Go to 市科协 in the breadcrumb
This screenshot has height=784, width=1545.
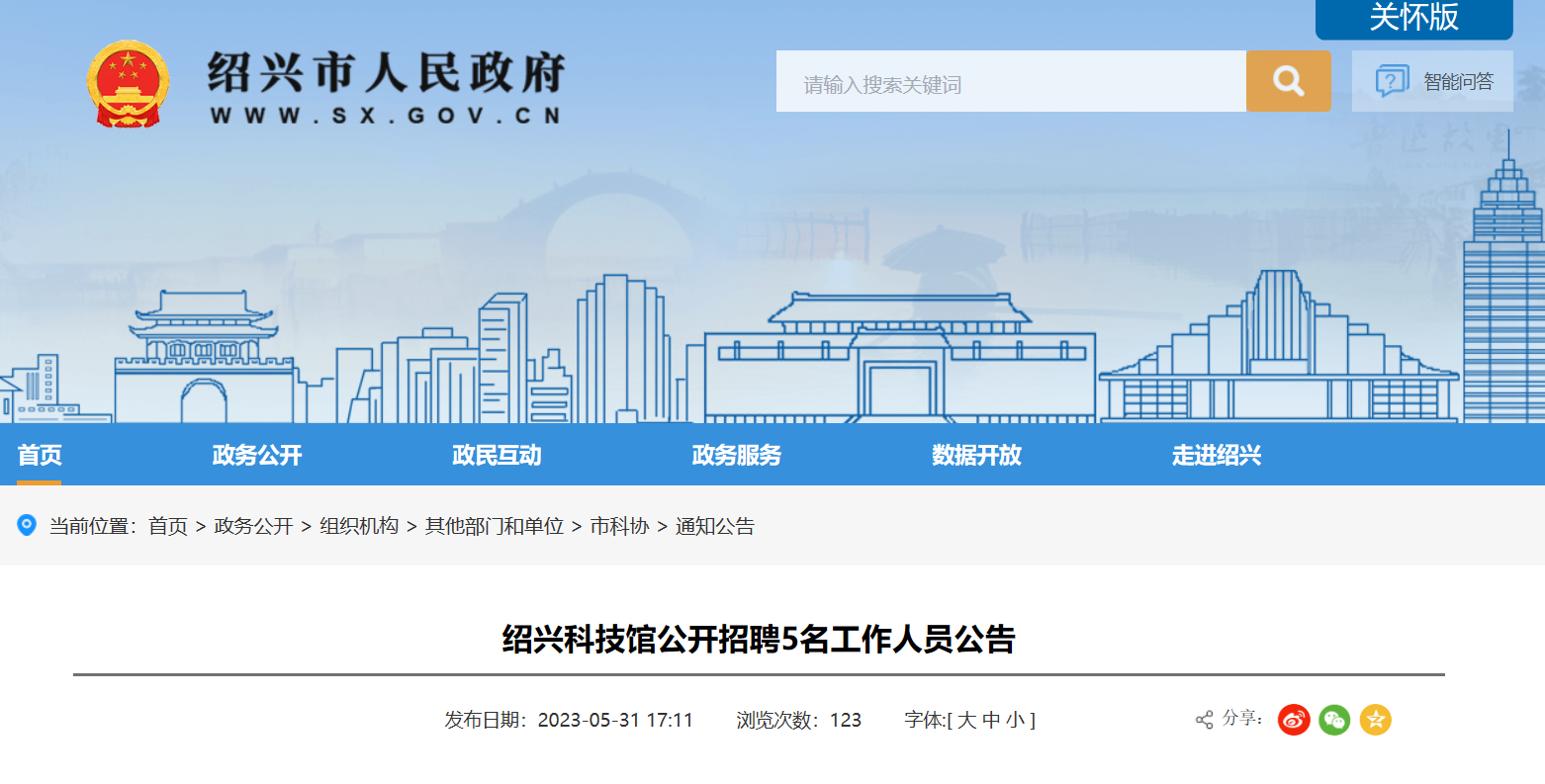pyautogui.click(x=619, y=526)
